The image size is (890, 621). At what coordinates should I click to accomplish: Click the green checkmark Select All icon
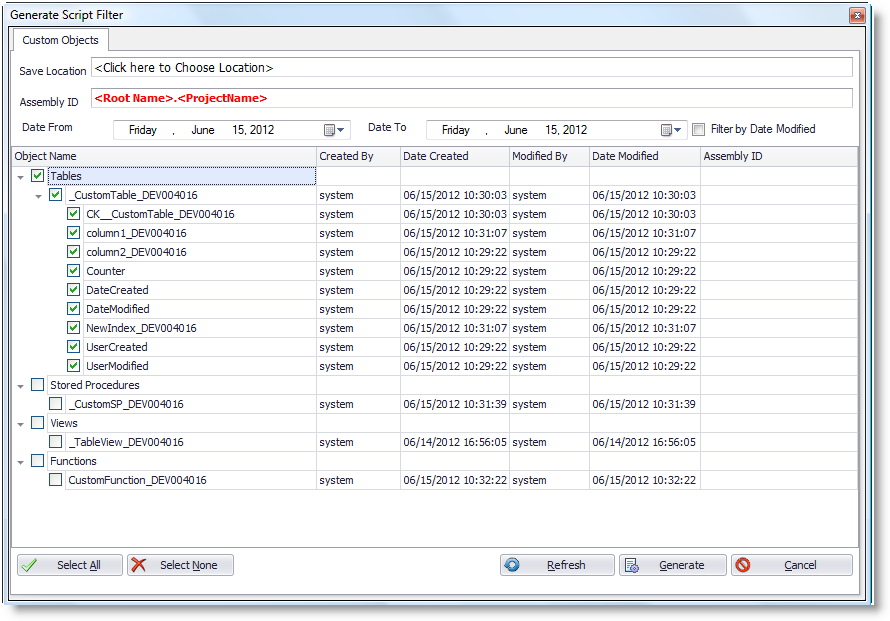pyautogui.click(x=30, y=565)
